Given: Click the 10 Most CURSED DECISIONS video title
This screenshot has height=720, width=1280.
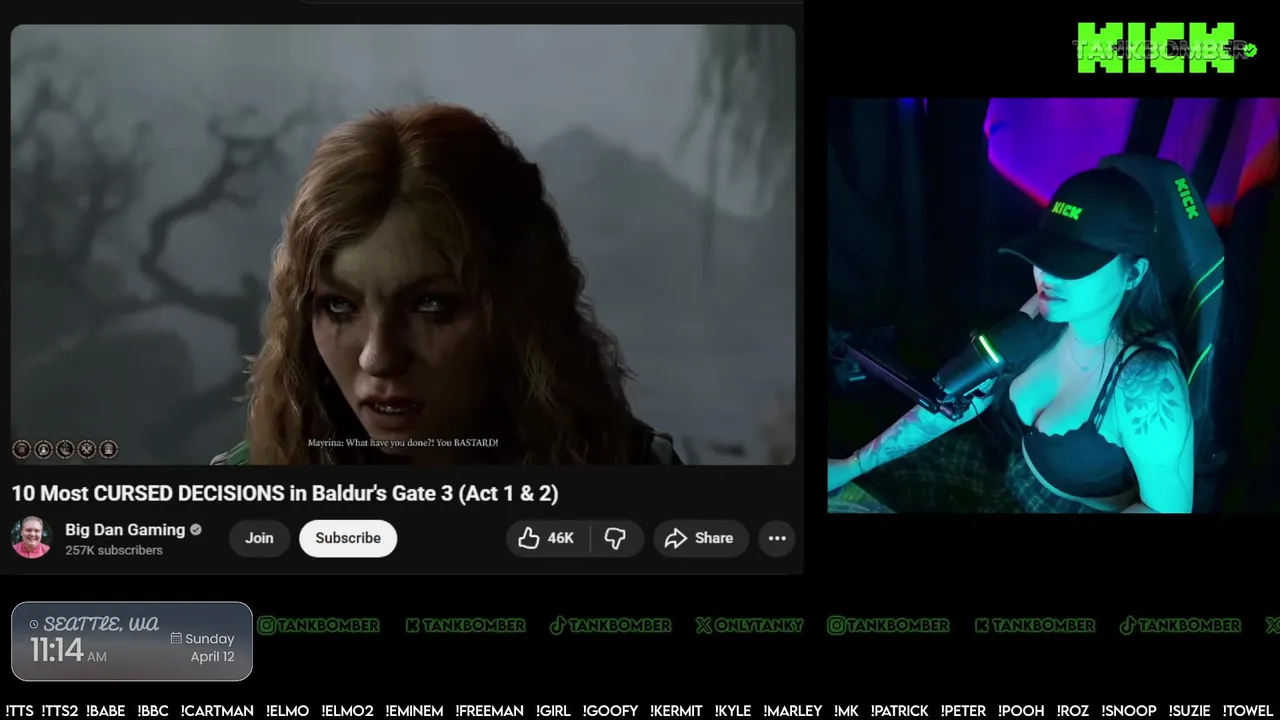Looking at the screenshot, I should click(x=285, y=493).
